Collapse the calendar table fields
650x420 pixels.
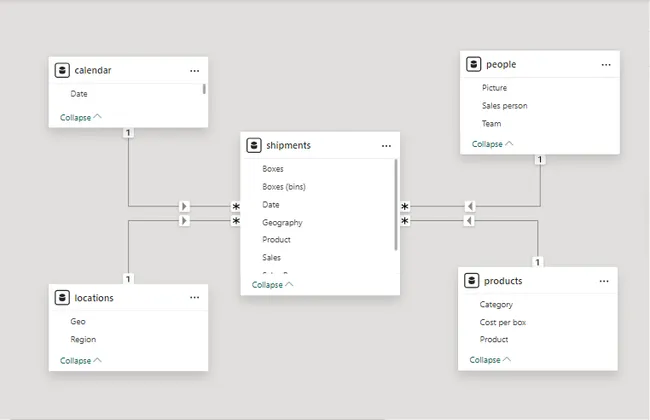pyautogui.click(x=81, y=117)
